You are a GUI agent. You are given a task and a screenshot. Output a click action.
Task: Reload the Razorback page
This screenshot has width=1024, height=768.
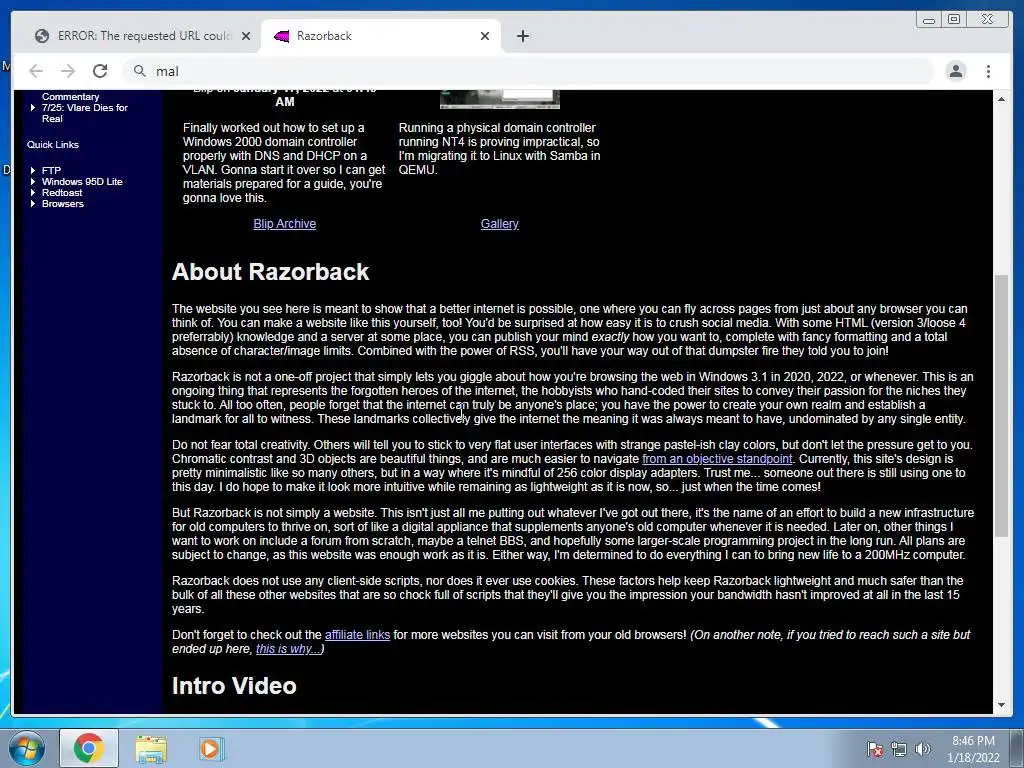pyautogui.click(x=100, y=71)
